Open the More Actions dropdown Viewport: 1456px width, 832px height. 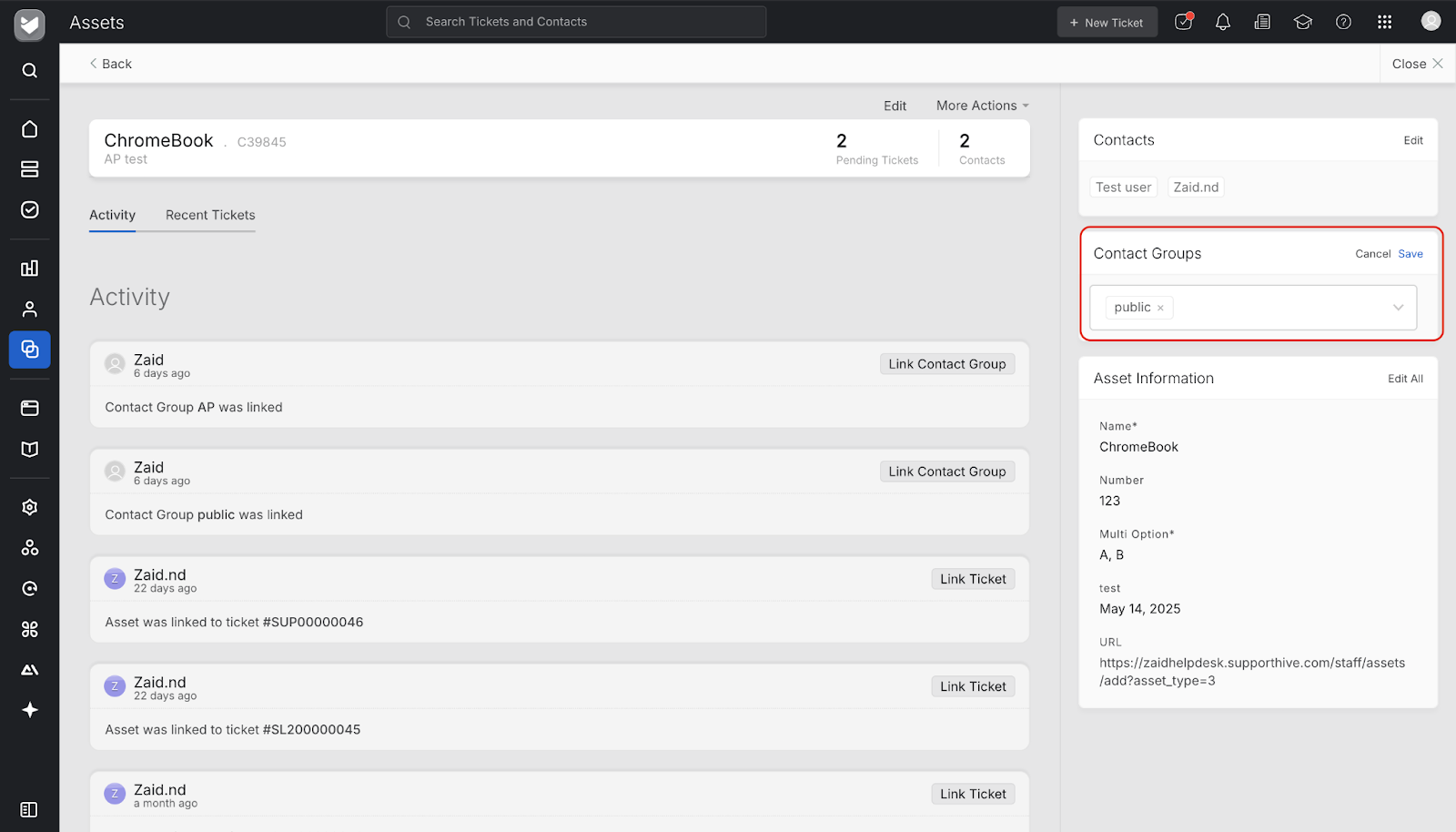[x=982, y=106]
